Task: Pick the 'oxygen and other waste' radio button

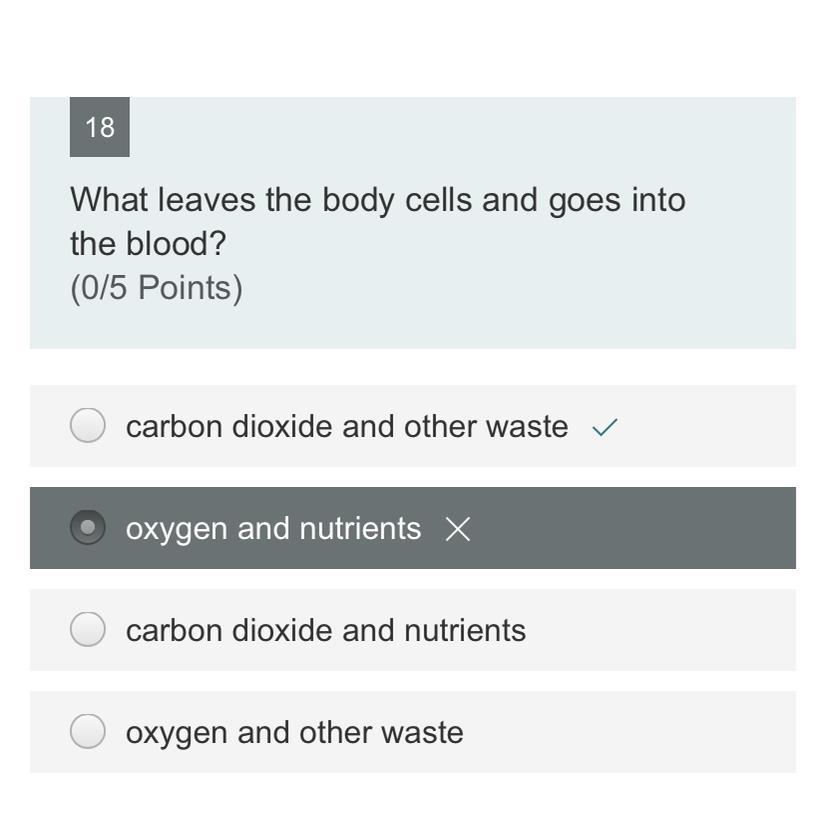Action: (88, 732)
